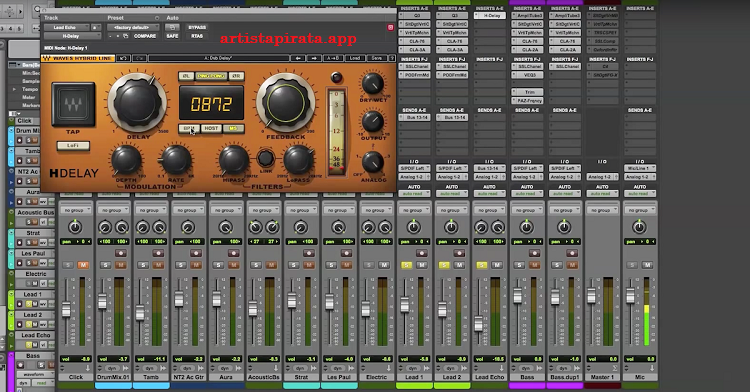Toggle left phase invert ØL button

pyautogui.click(x=186, y=76)
